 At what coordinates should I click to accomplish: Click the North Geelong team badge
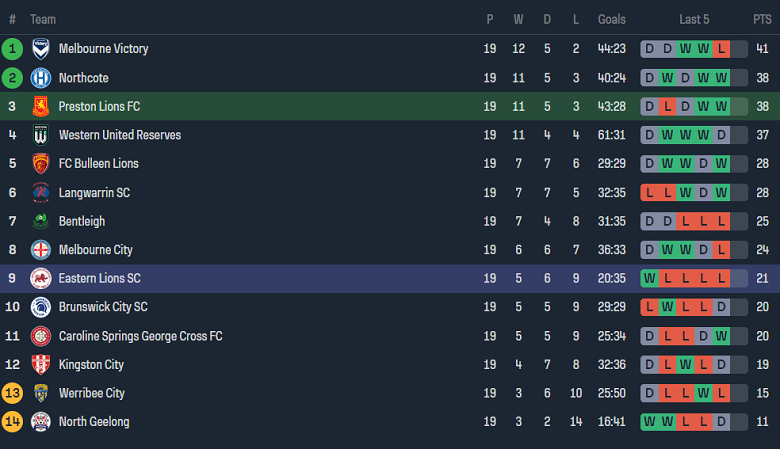41,422
